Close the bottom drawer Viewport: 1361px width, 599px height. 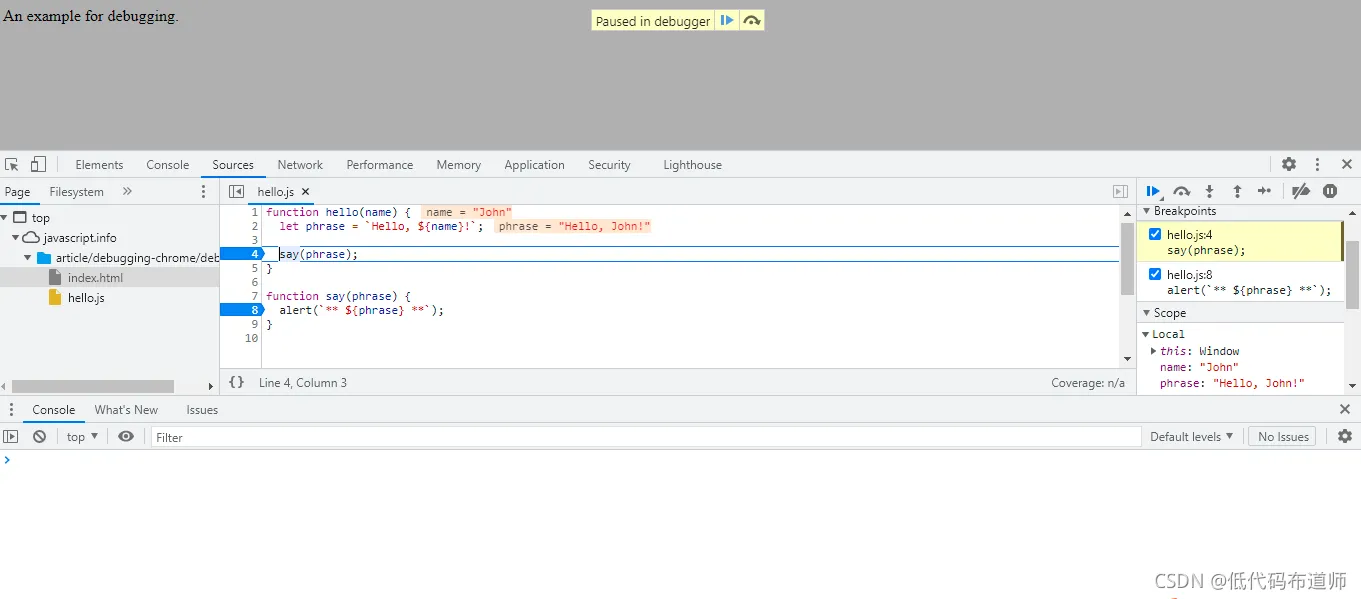(x=1345, y=409)
